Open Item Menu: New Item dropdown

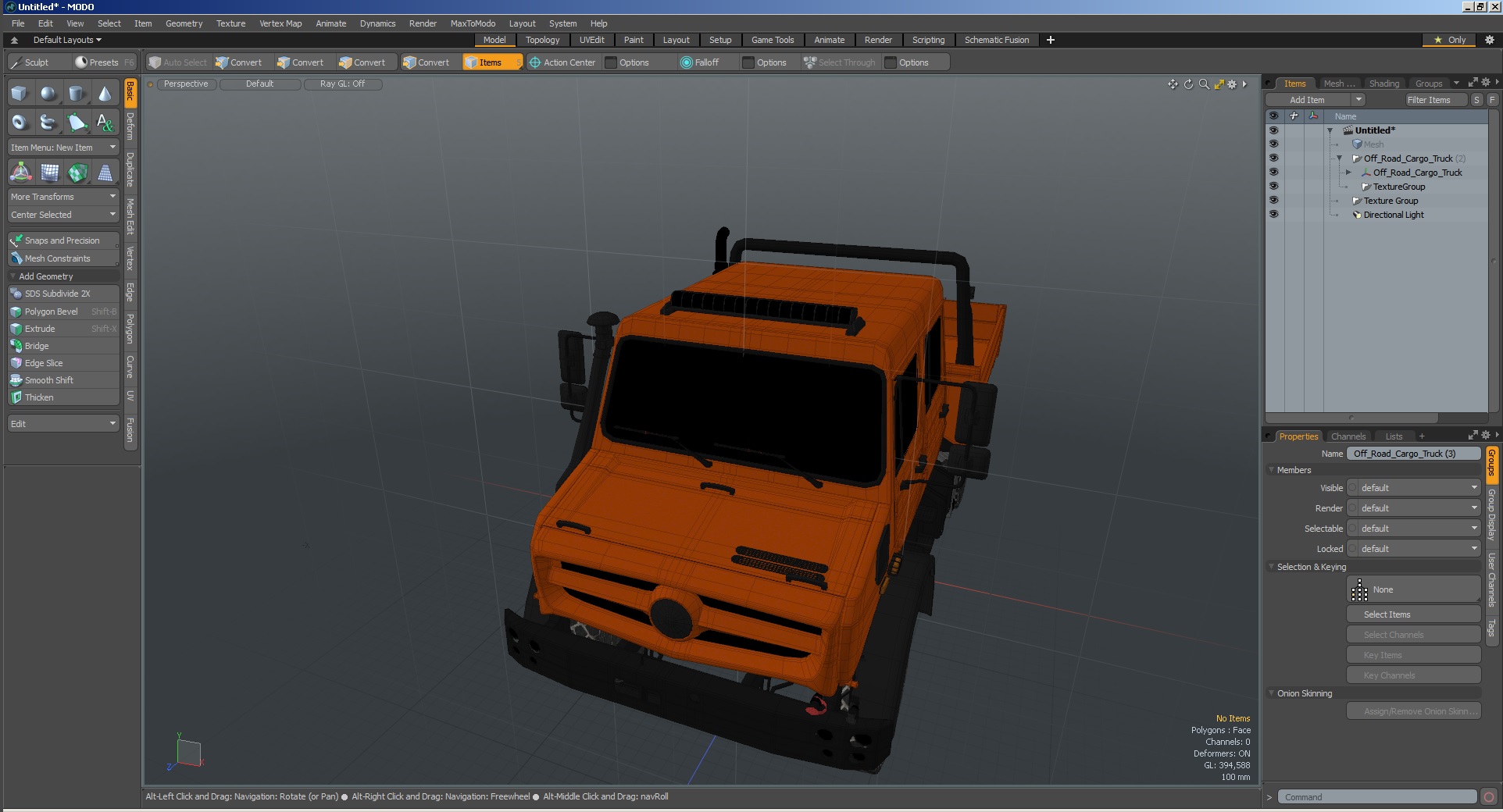[x=63, y=148]
